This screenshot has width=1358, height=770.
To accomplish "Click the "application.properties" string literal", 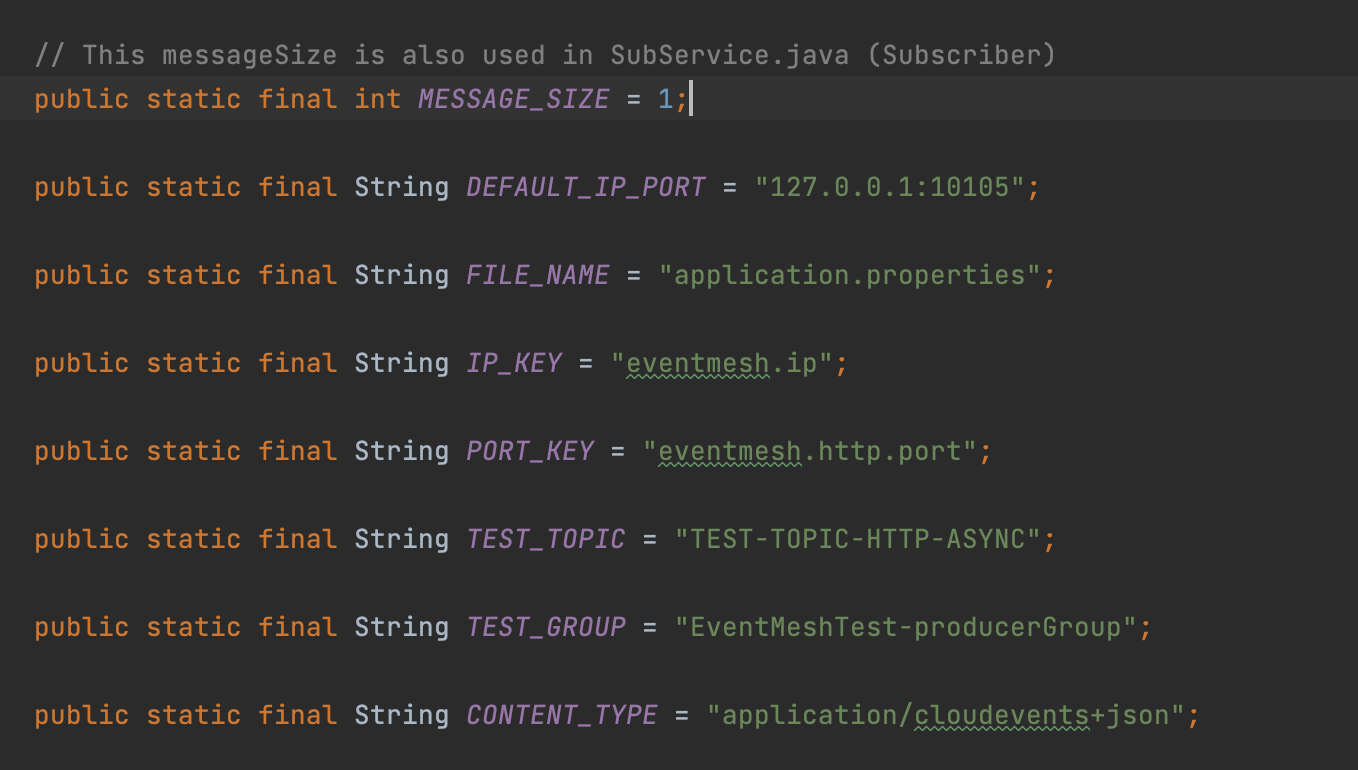I will click(x=849, y=275).
